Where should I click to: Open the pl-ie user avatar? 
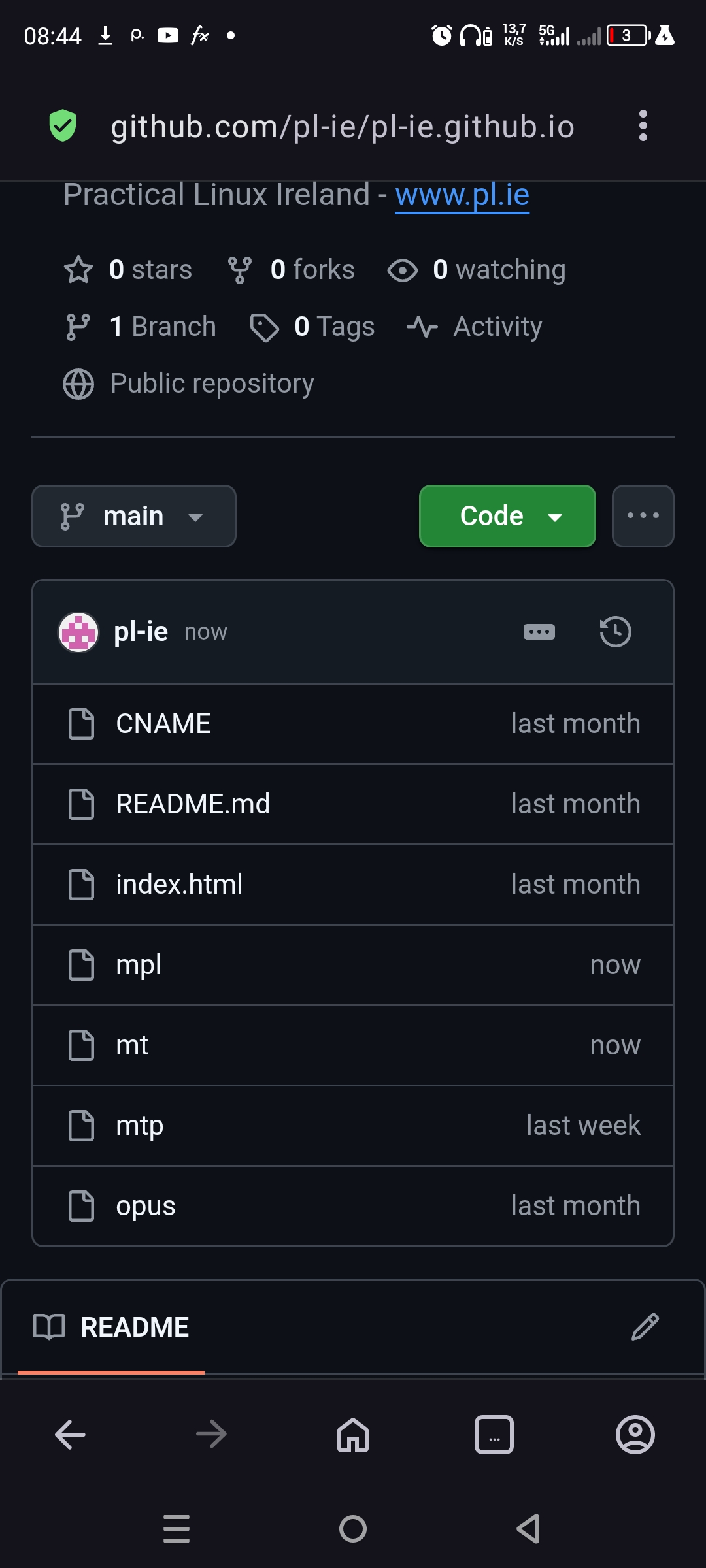click(x=78, y=632)
